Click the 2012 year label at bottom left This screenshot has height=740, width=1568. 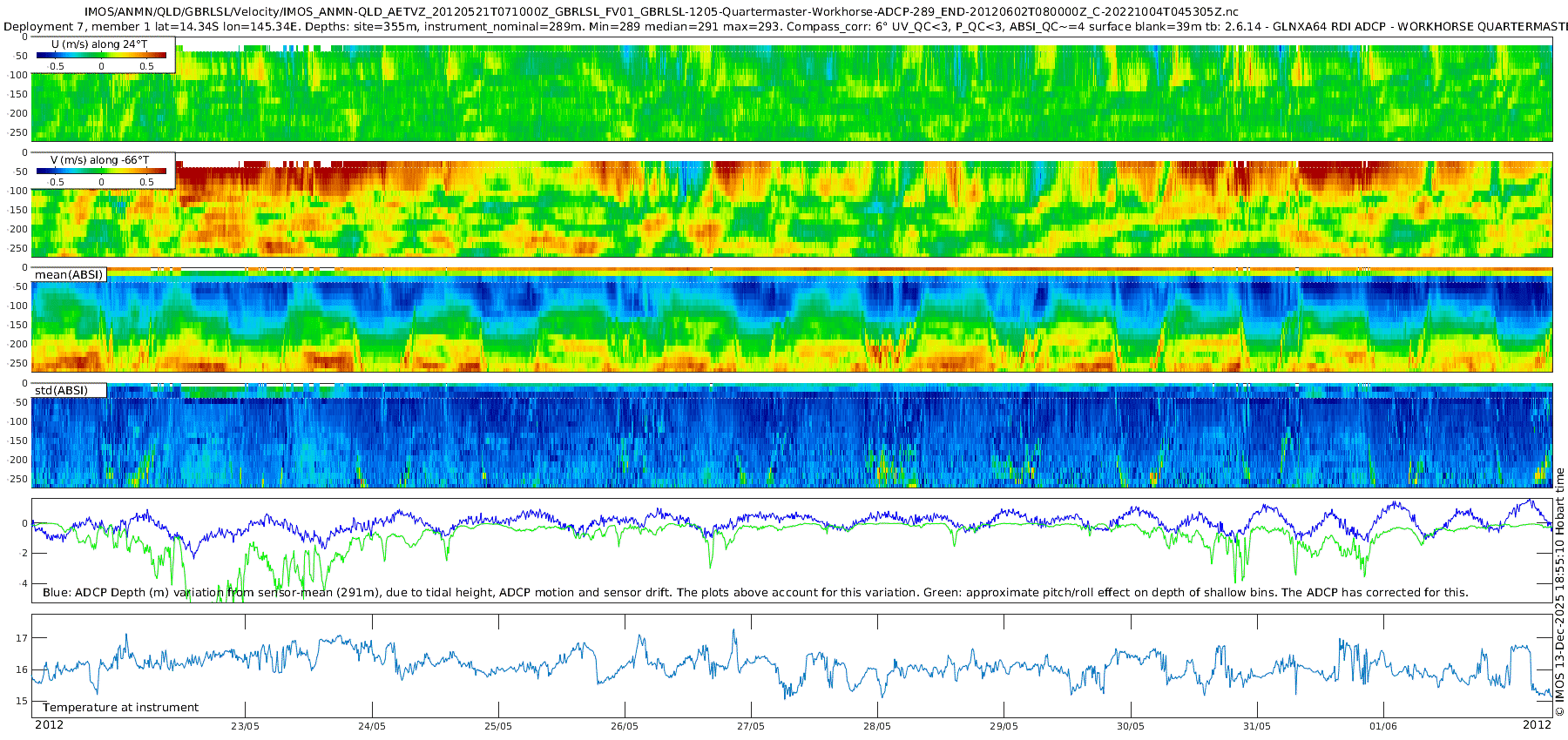coord(49,725)
